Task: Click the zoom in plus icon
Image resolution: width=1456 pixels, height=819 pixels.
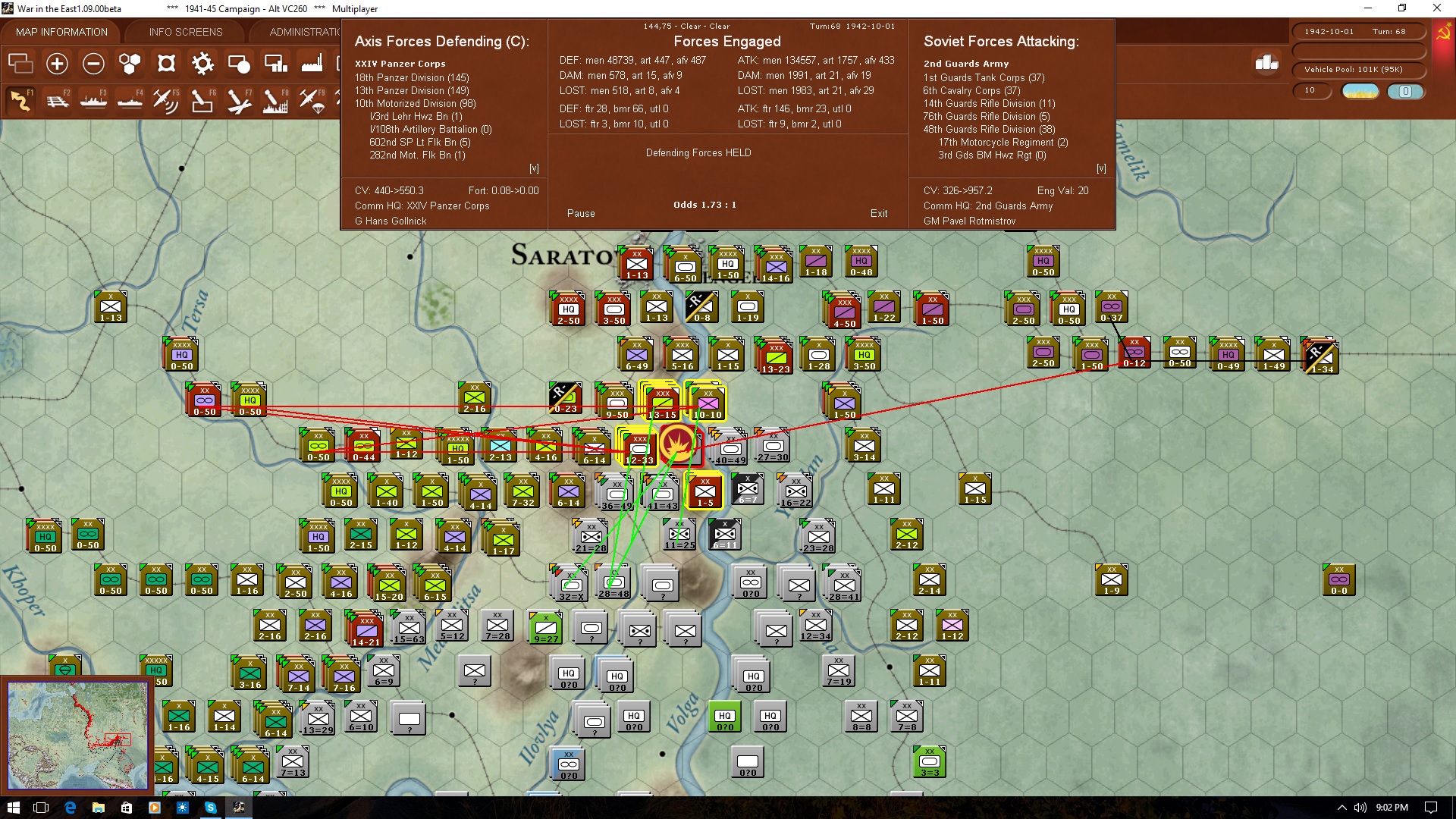Action: pyautogui.click(x=57, y=64)
